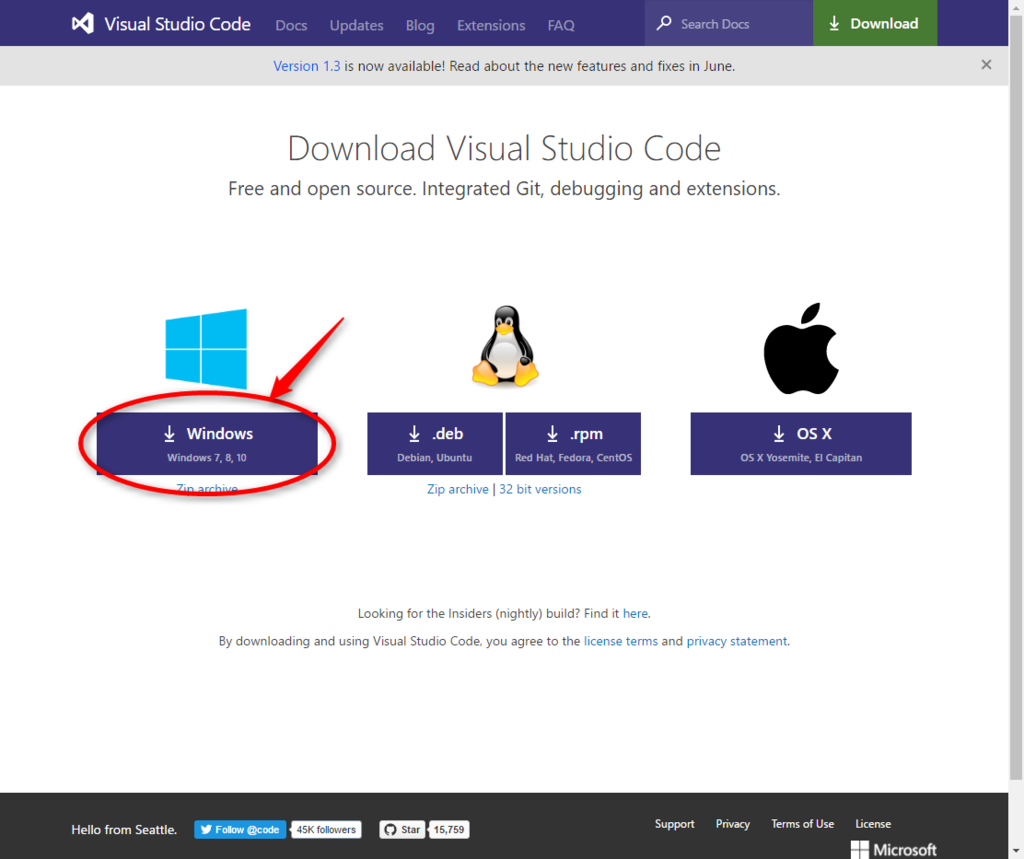Open the Terms of Use footer link

click(x=803, y=824)
